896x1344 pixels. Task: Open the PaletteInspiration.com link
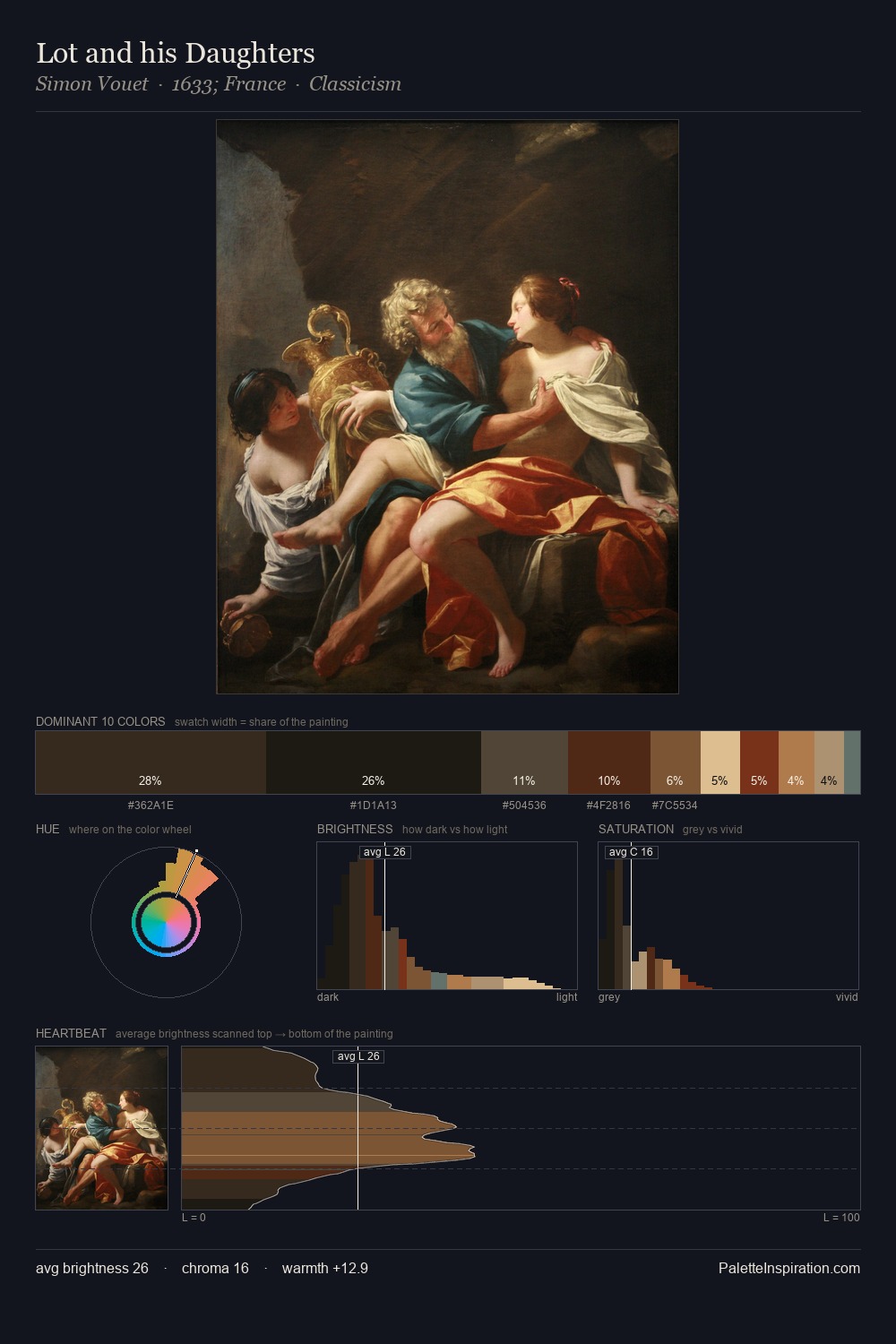click(789, 1269)
